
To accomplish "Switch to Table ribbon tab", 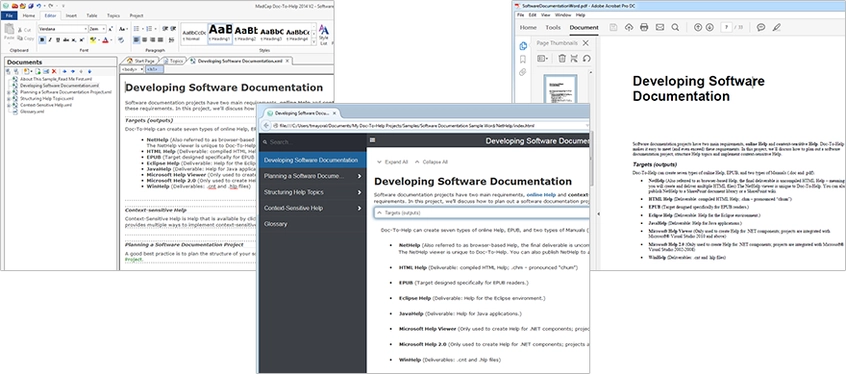I will pyautogui.click(x=92, y=16).
